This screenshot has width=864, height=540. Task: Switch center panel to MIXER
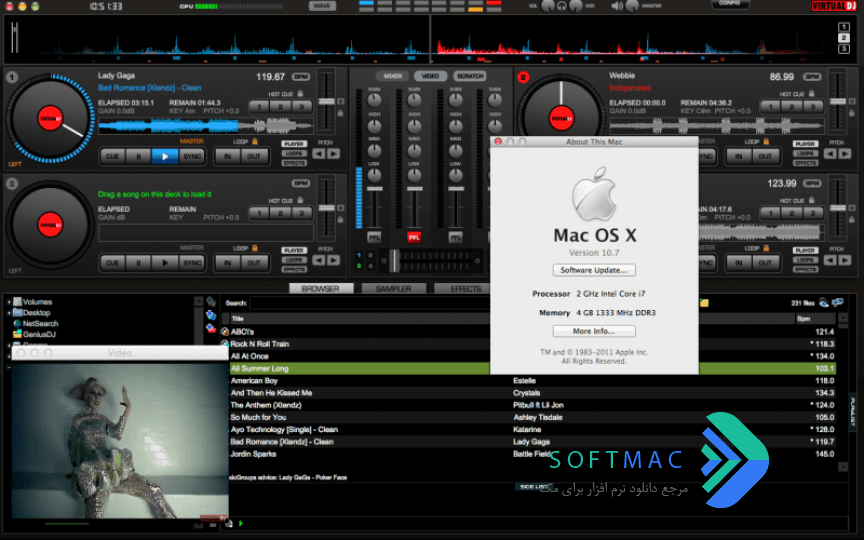pyautogui.click(x=392, y=76)
